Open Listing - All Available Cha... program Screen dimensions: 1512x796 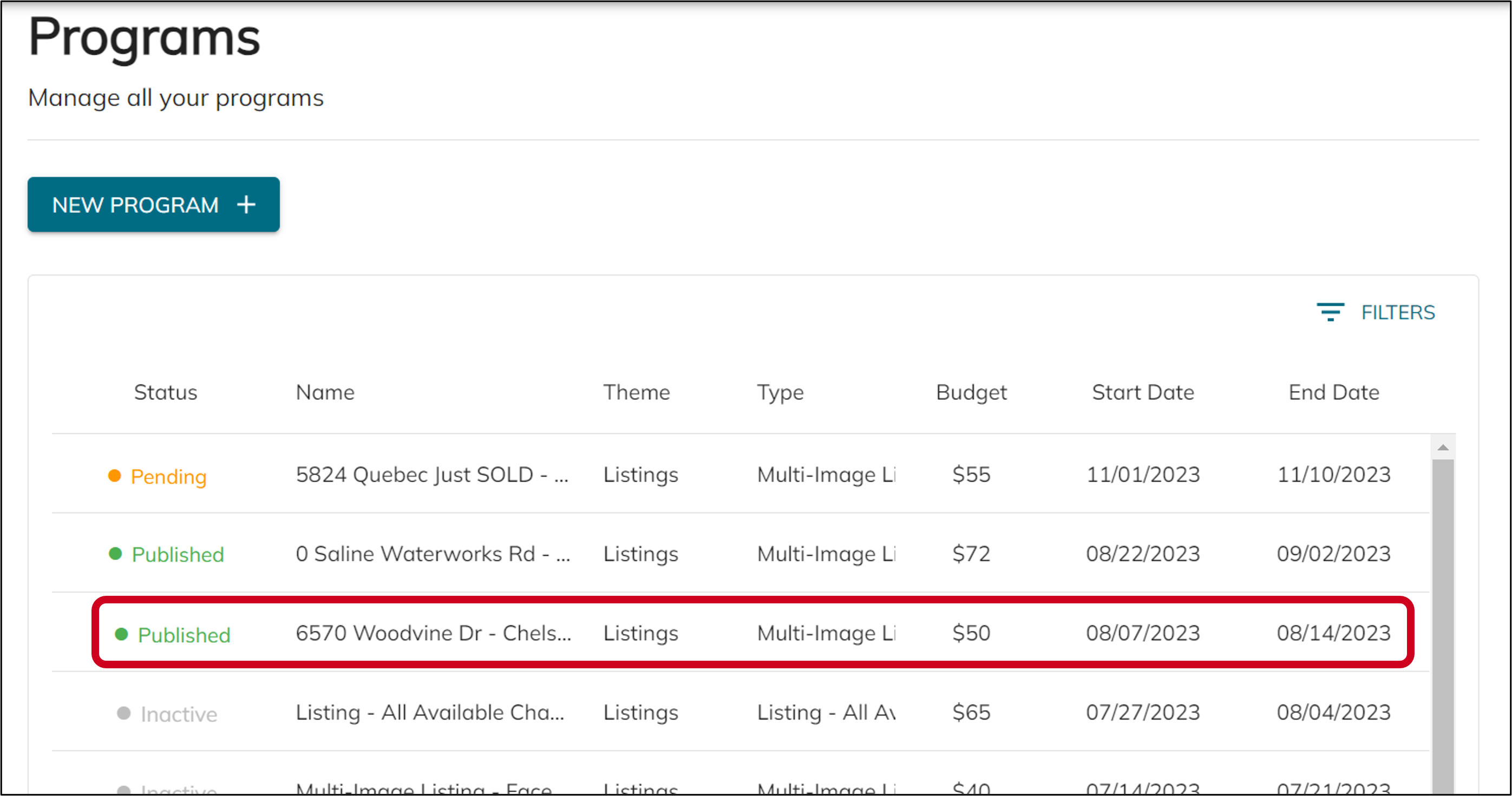click(430, 712)
